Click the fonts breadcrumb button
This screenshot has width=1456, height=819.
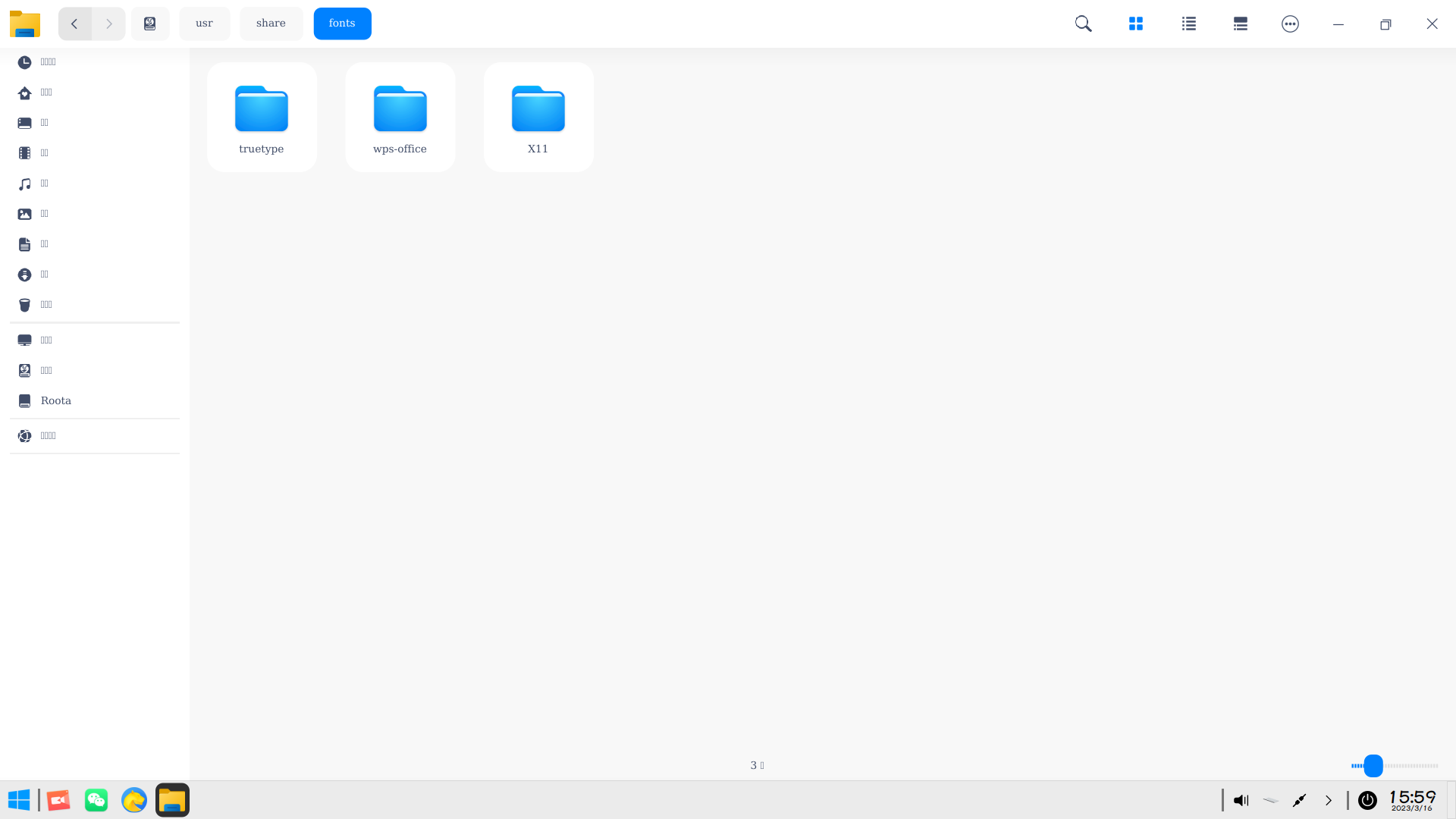coord(342,24)
